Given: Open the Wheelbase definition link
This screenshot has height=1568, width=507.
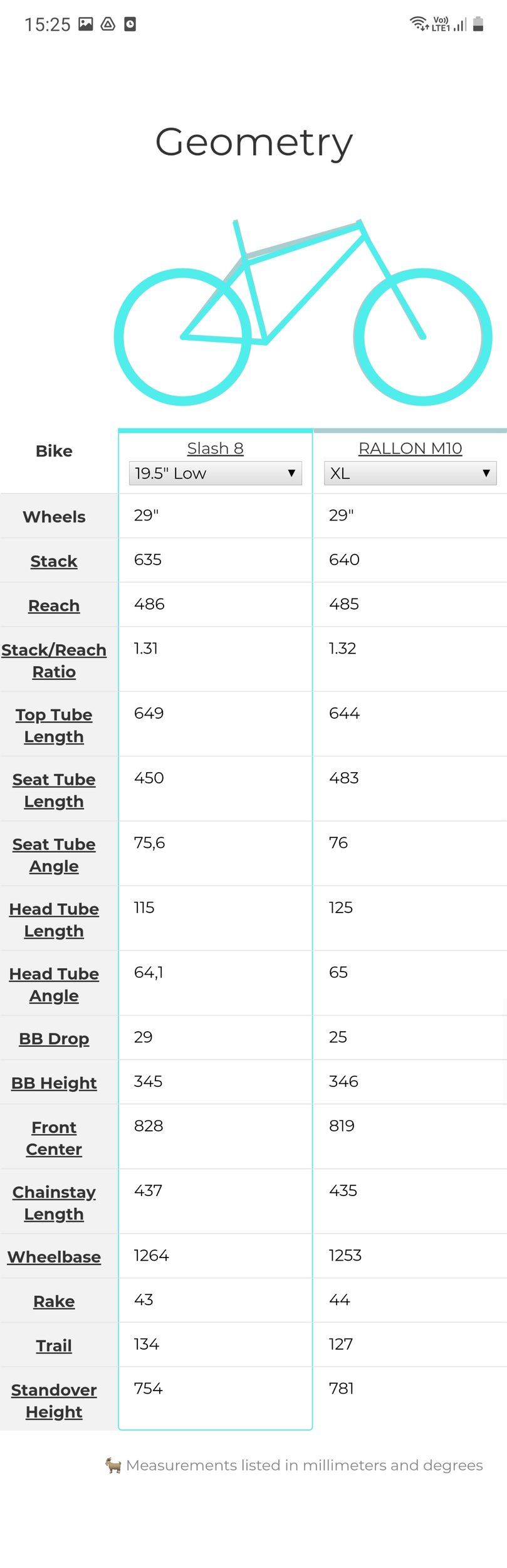Looking at the screenshot, I should 54,1257.
